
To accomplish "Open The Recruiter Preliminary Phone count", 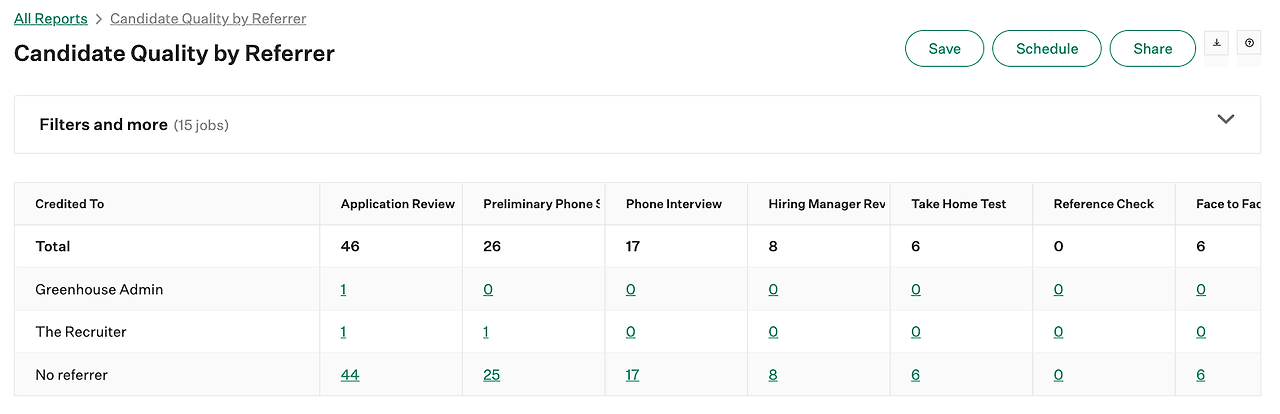I will tap(487, 332).
